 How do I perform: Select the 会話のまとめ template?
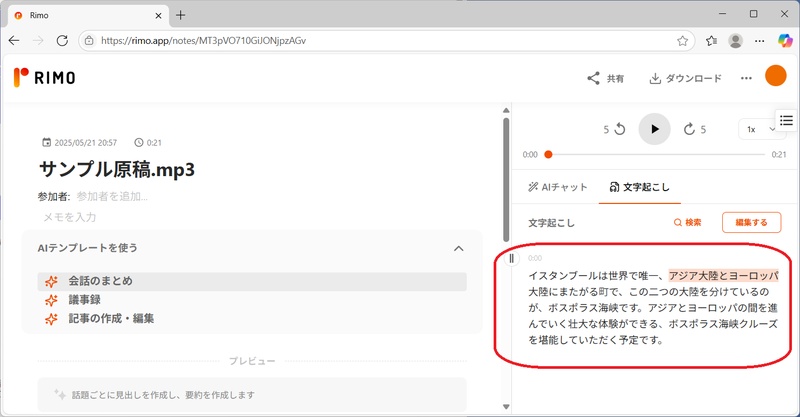click(252, 281)
